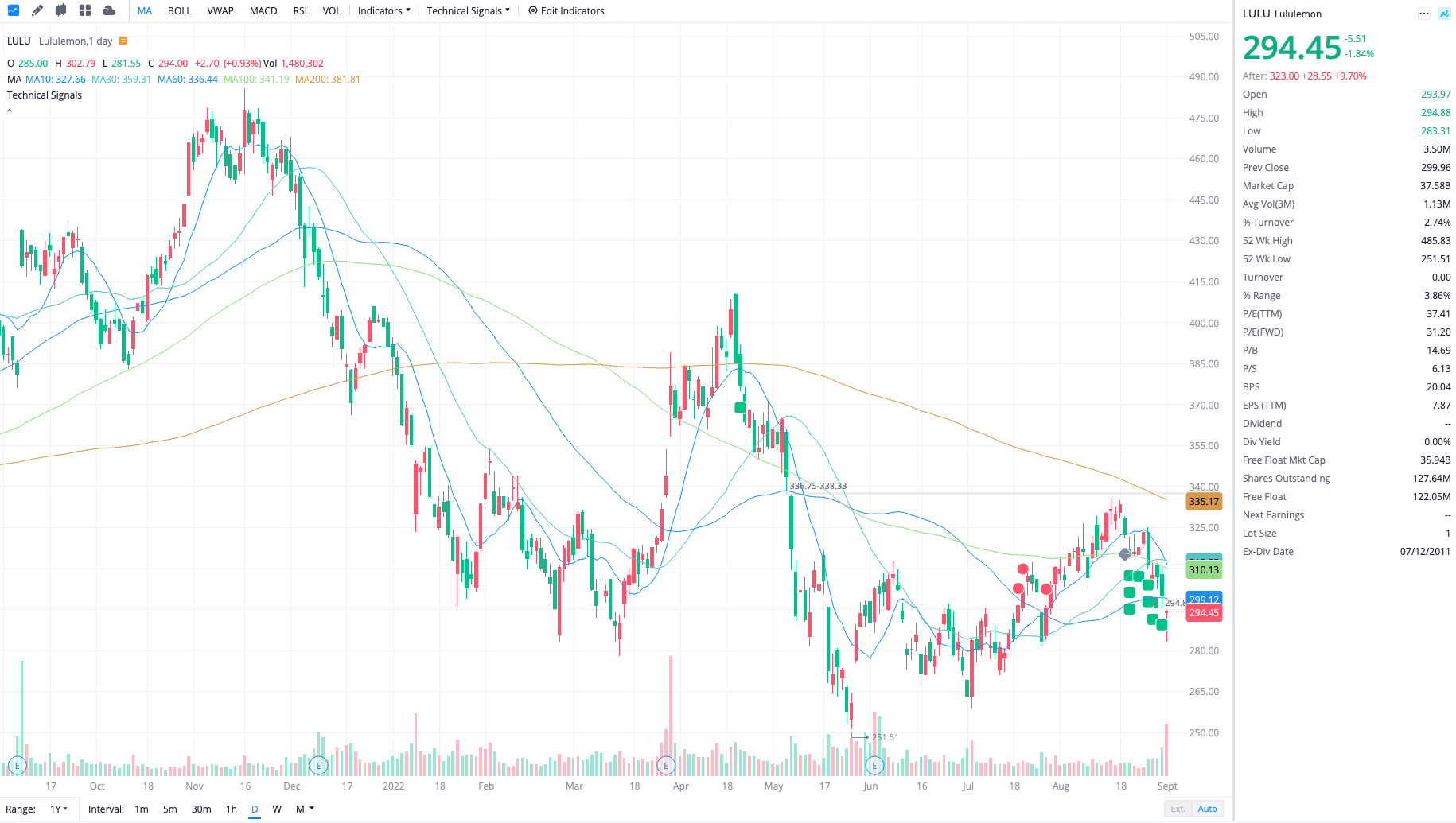Click the 251.51 low price label on chart
This screenshot has width=1456, height=823.
885,737
